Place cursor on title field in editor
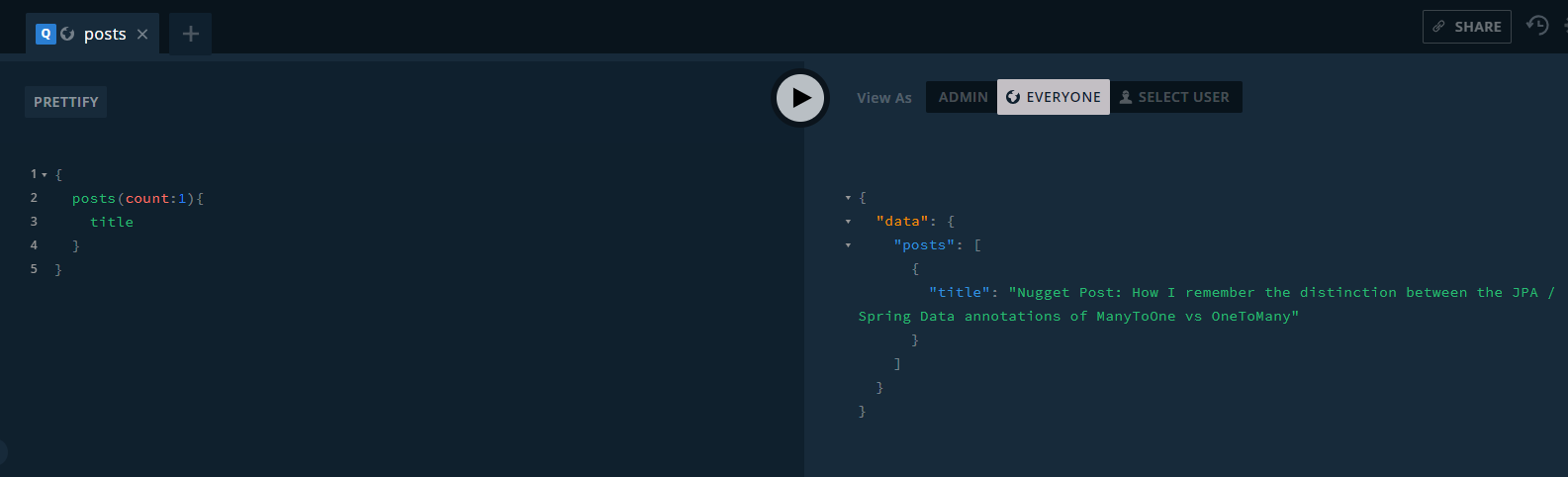 click(x=112, y=223)
